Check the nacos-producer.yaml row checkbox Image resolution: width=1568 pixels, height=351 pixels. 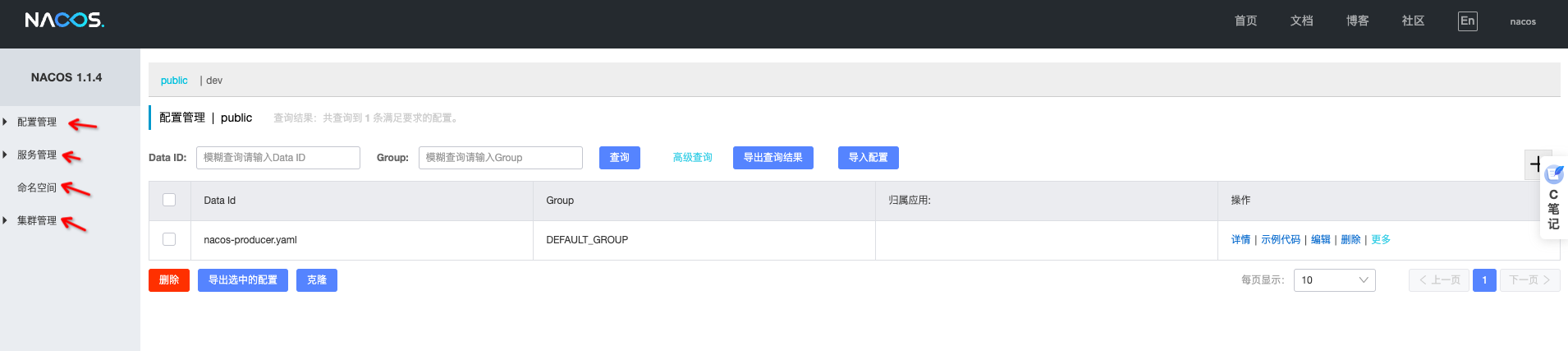tap(169, 239)
